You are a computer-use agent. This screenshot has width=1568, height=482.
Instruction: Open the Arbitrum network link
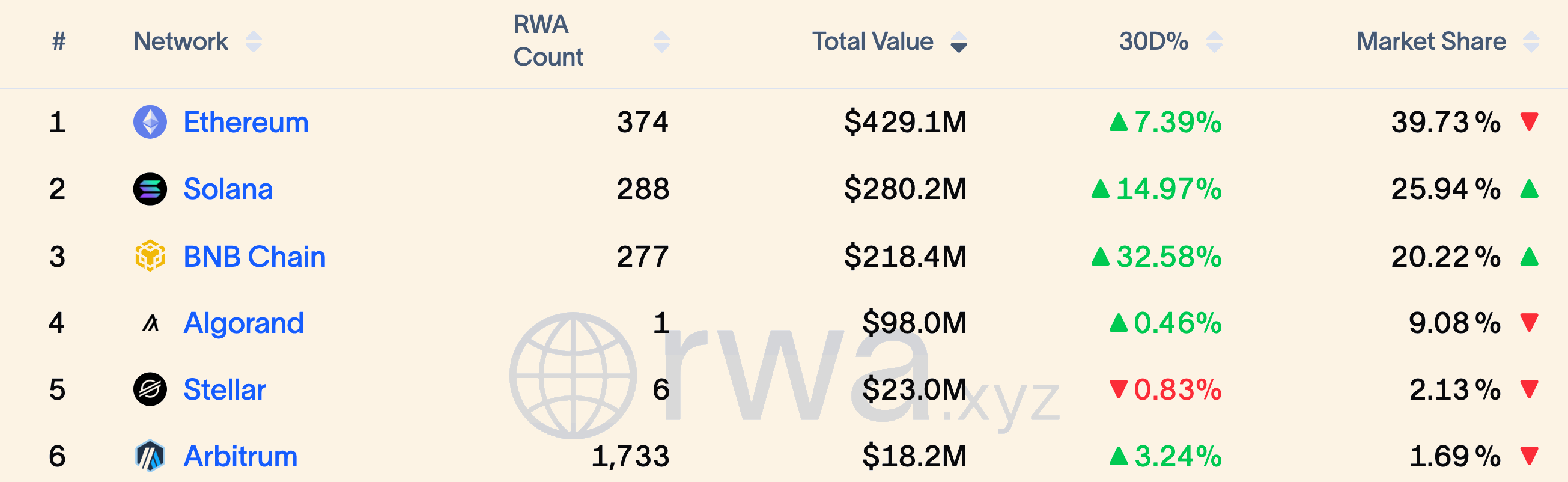pos(240,456)
